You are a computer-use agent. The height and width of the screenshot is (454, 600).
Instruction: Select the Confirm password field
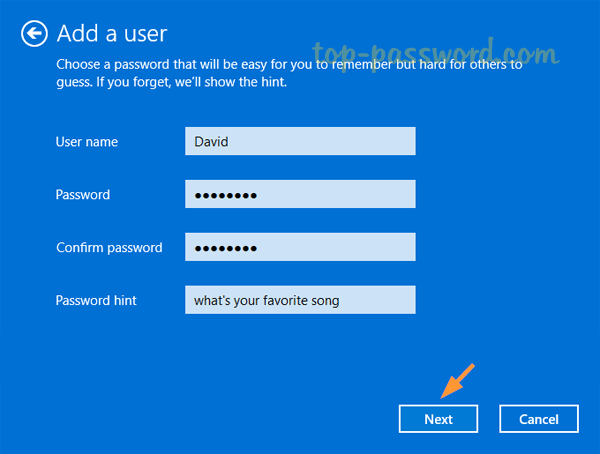[x=300, y=248]
